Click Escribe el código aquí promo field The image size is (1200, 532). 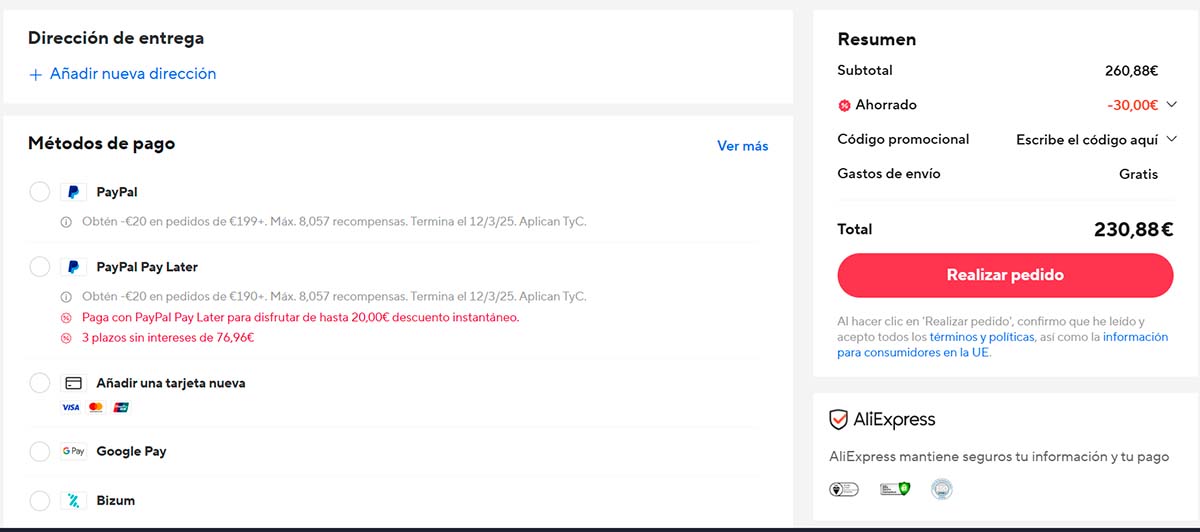coord(1086,140)
